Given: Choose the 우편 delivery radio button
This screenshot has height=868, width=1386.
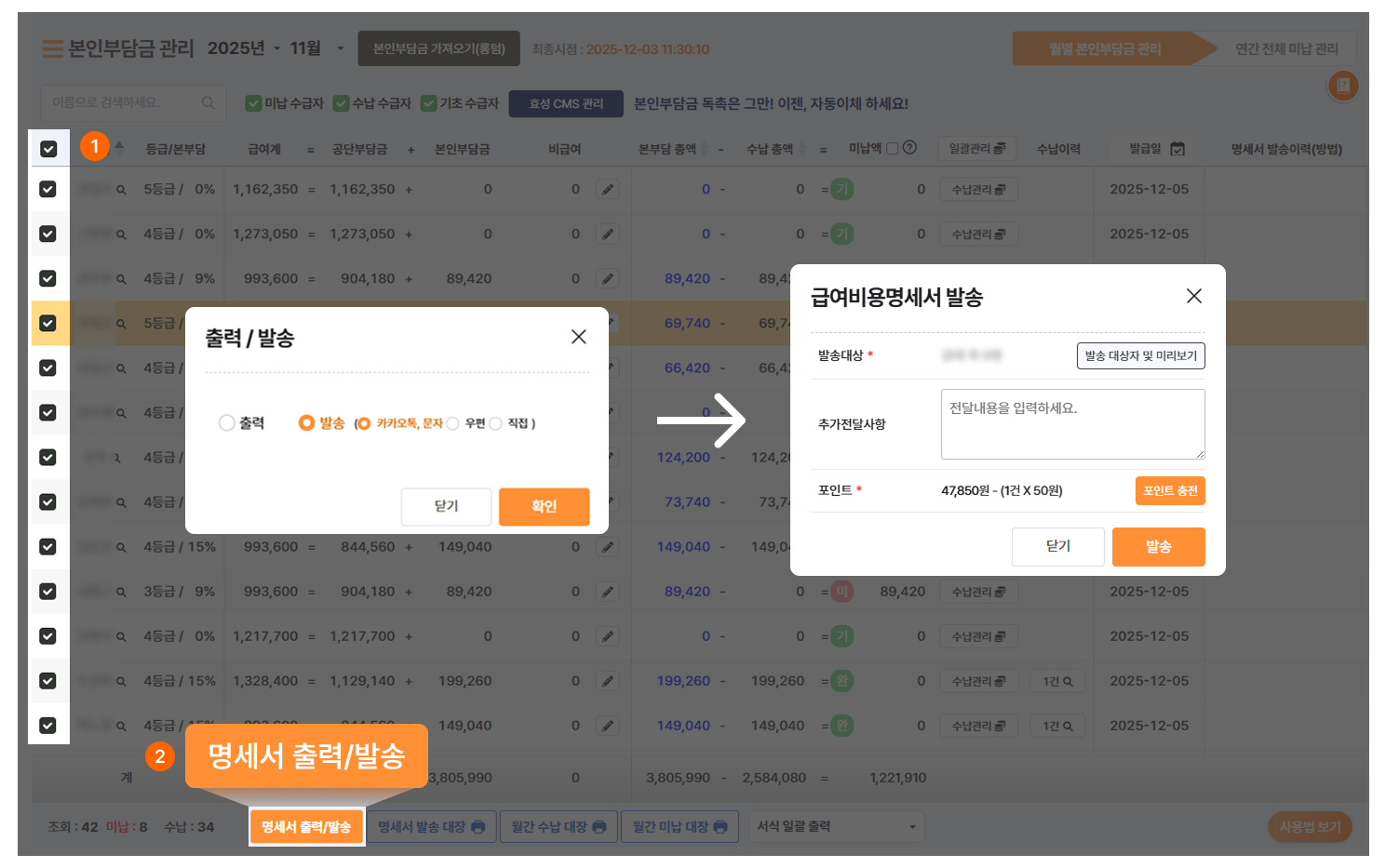Looking at the screenshot, I should [453, 424].
